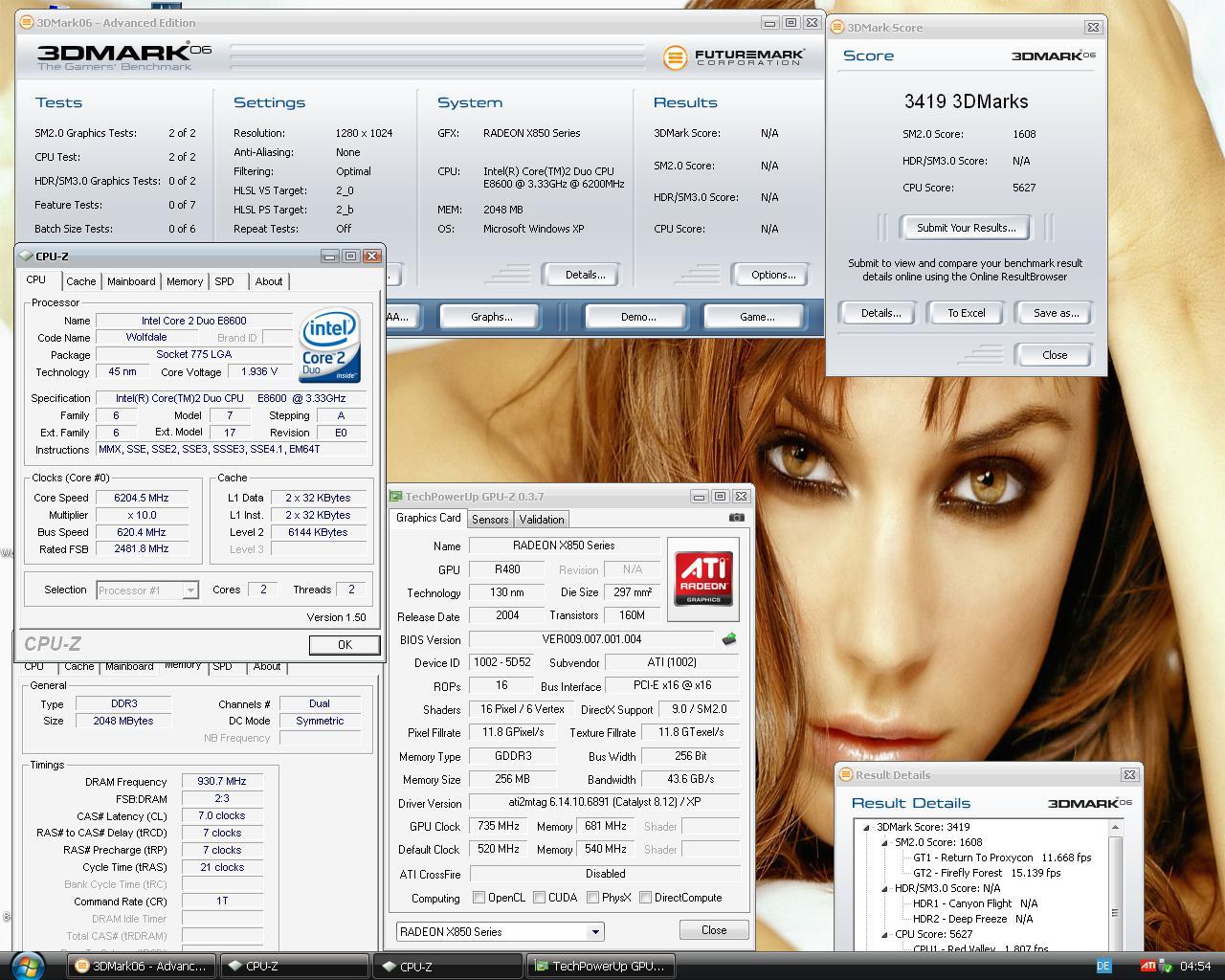Click Submit Your Results button

(x=967, y=228)
